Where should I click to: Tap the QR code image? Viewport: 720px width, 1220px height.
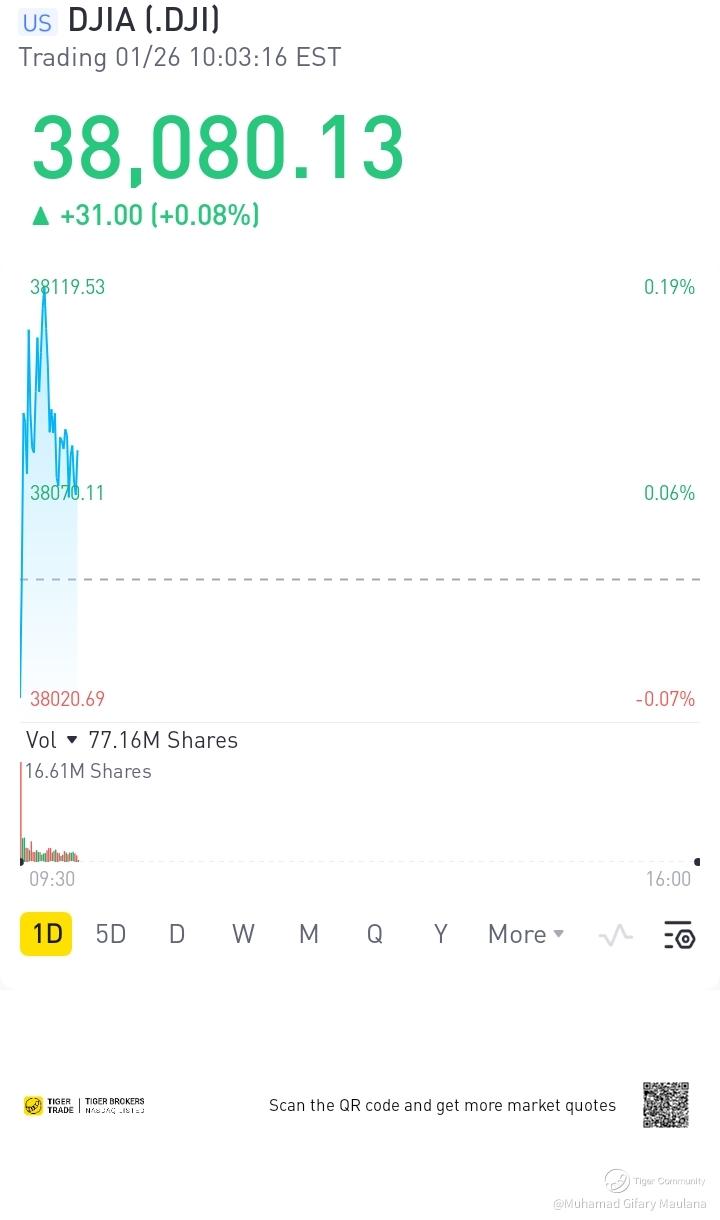coord(666,1105)
